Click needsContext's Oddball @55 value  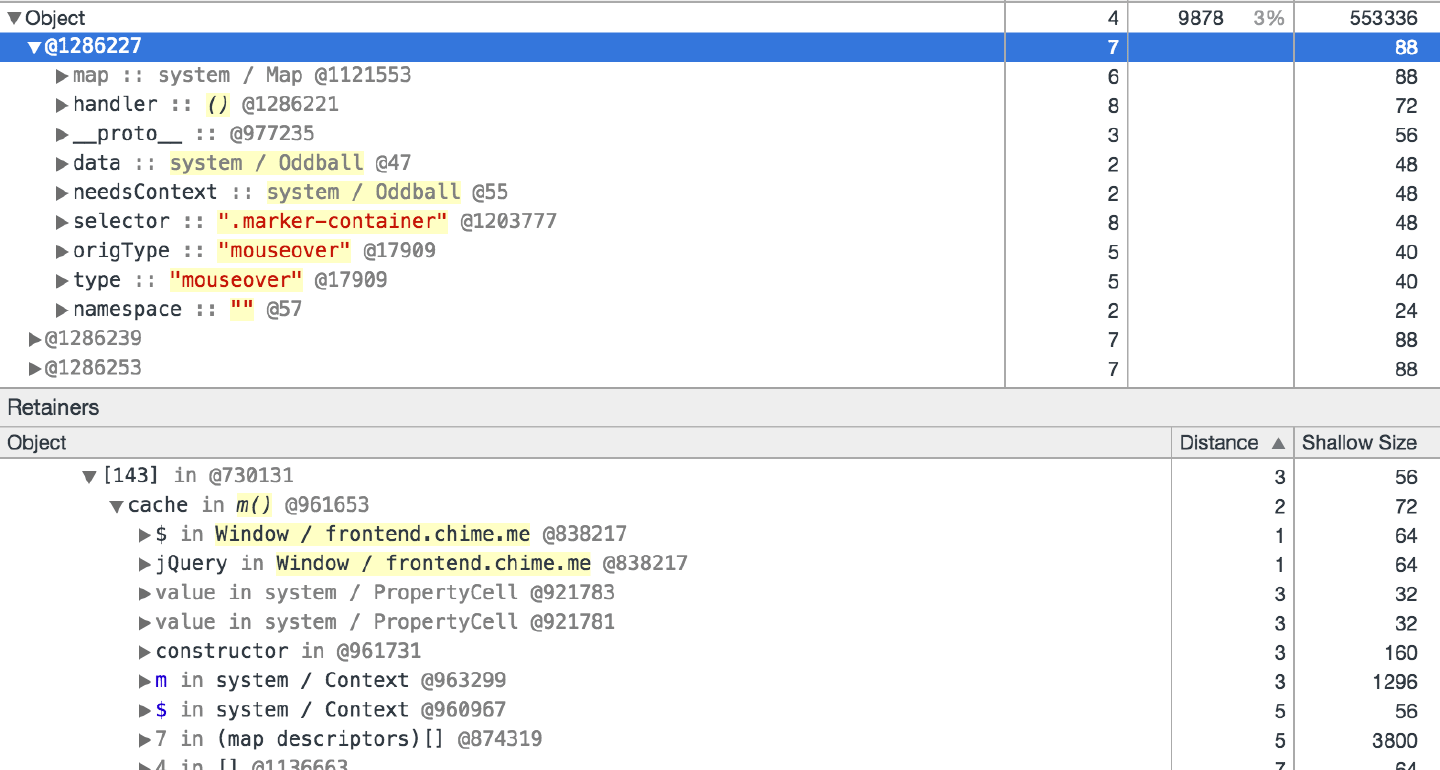click(387, 193)
